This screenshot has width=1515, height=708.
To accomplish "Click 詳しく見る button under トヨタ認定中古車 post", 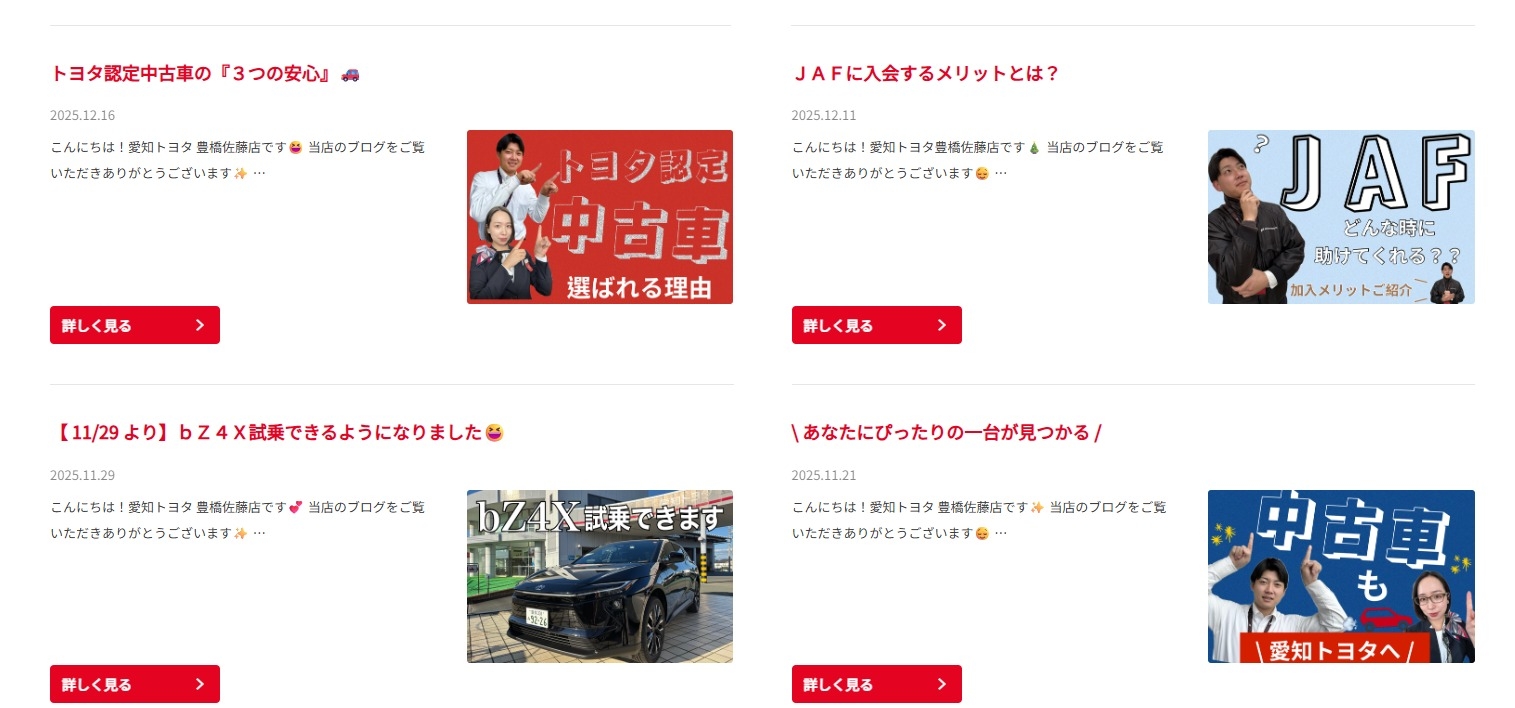I will point(135,325).
